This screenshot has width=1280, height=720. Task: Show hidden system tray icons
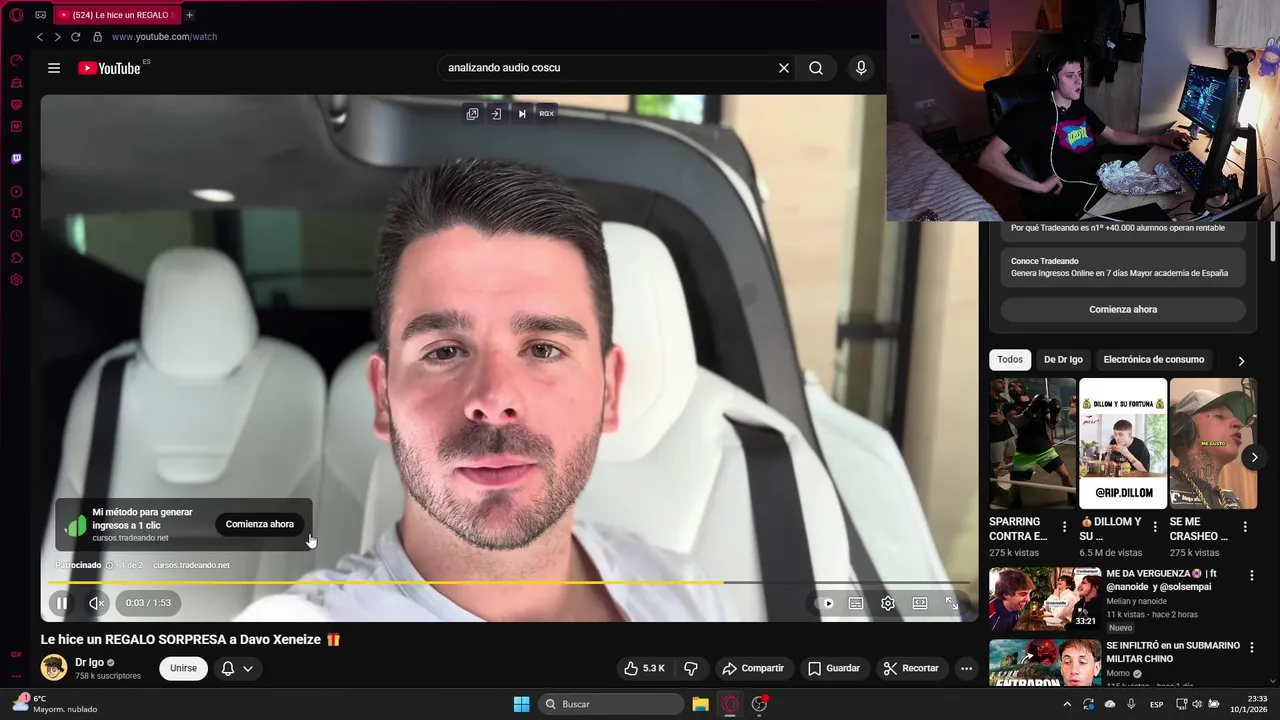pos(1067,704)
